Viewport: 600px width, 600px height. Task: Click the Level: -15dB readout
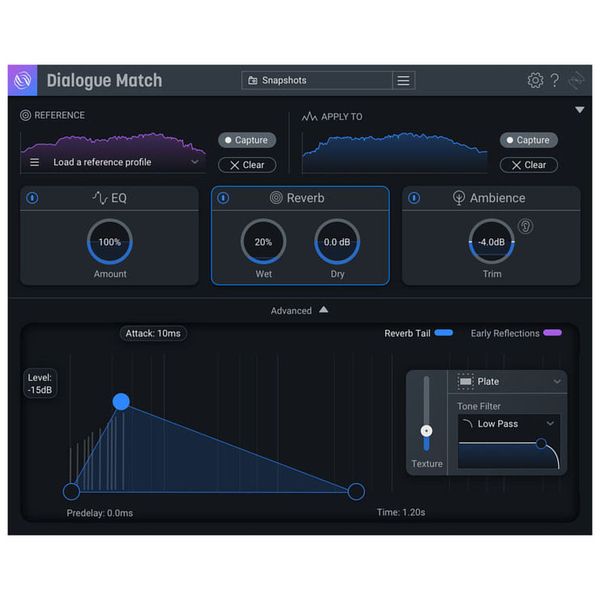(x=40, y=383)
